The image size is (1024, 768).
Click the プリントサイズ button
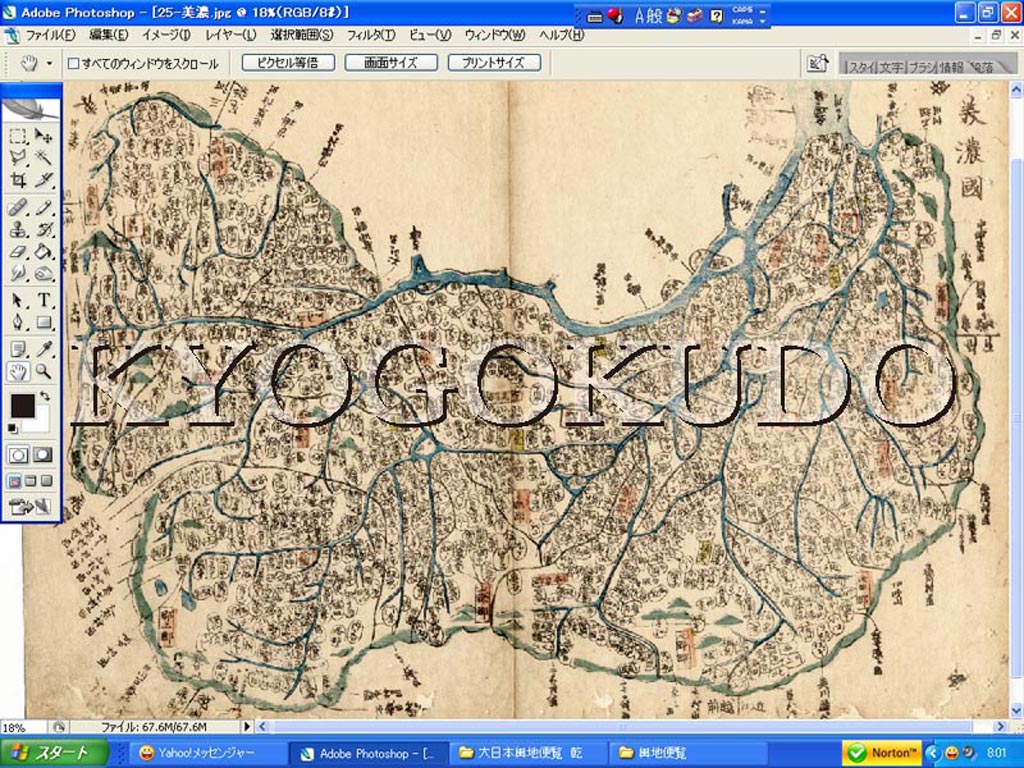494,63
